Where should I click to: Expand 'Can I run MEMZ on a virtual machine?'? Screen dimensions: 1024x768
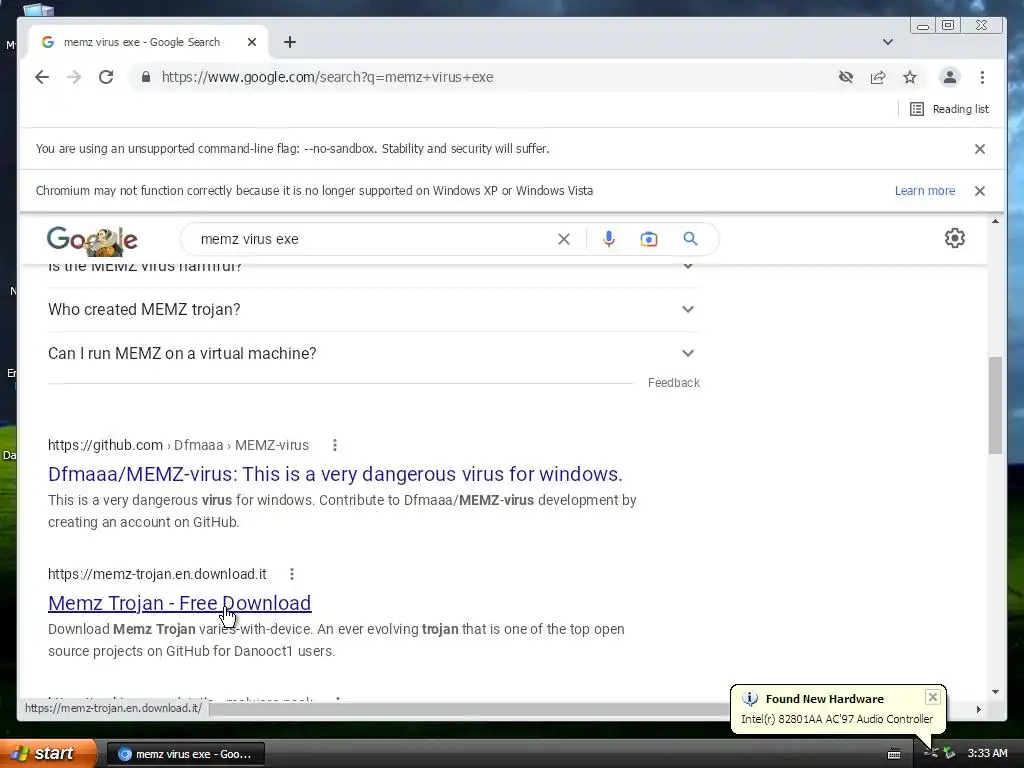tap(374, 353)
